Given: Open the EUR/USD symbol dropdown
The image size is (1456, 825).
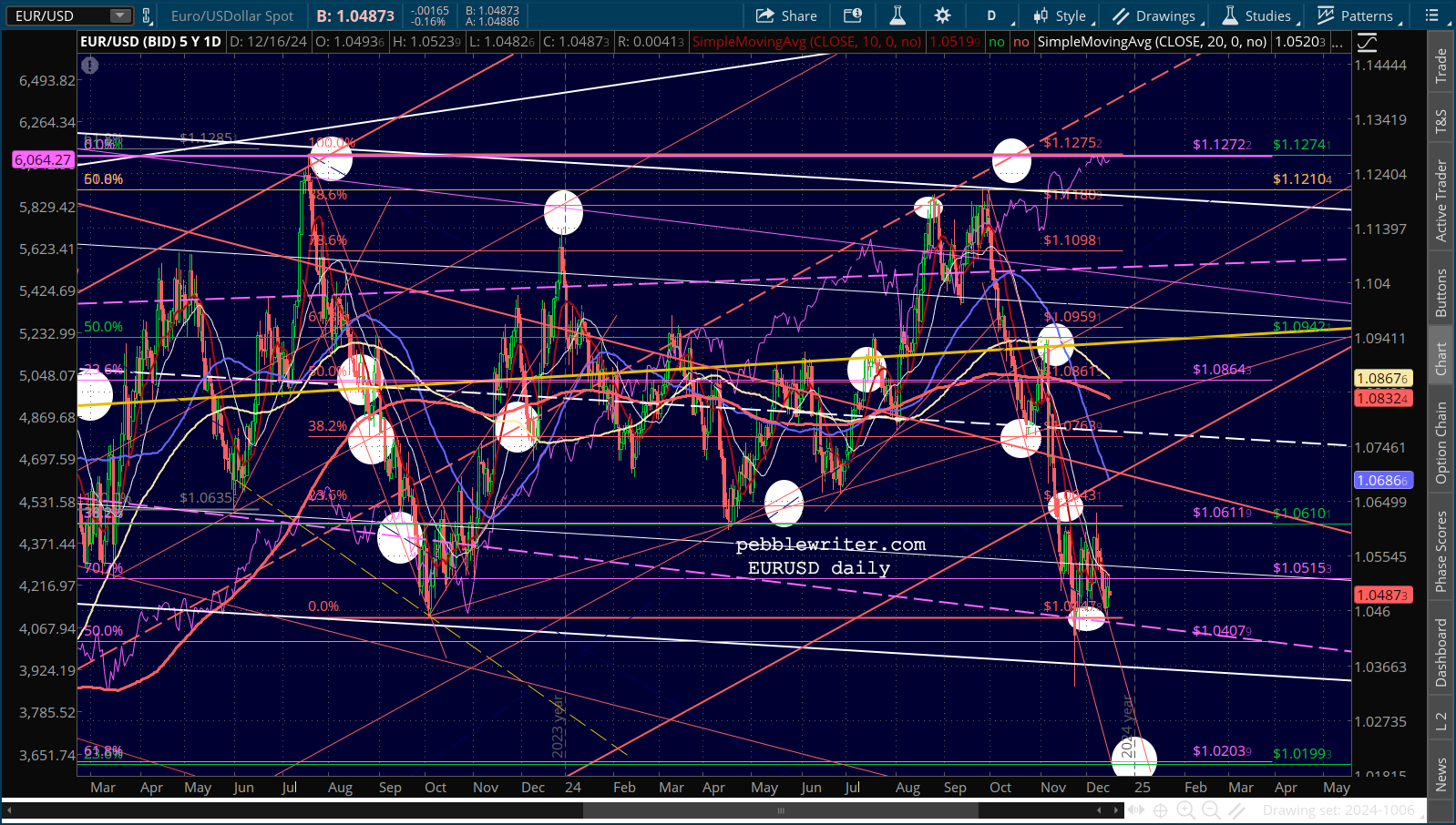Looking at the screenshot, I should coord(120,15).
